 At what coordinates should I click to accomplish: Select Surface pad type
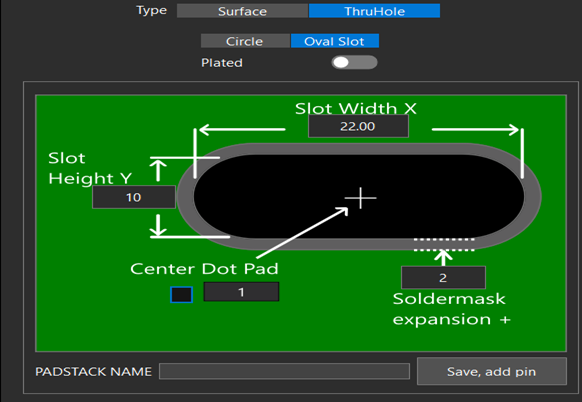pyautogui.click(x=242, y=11)
